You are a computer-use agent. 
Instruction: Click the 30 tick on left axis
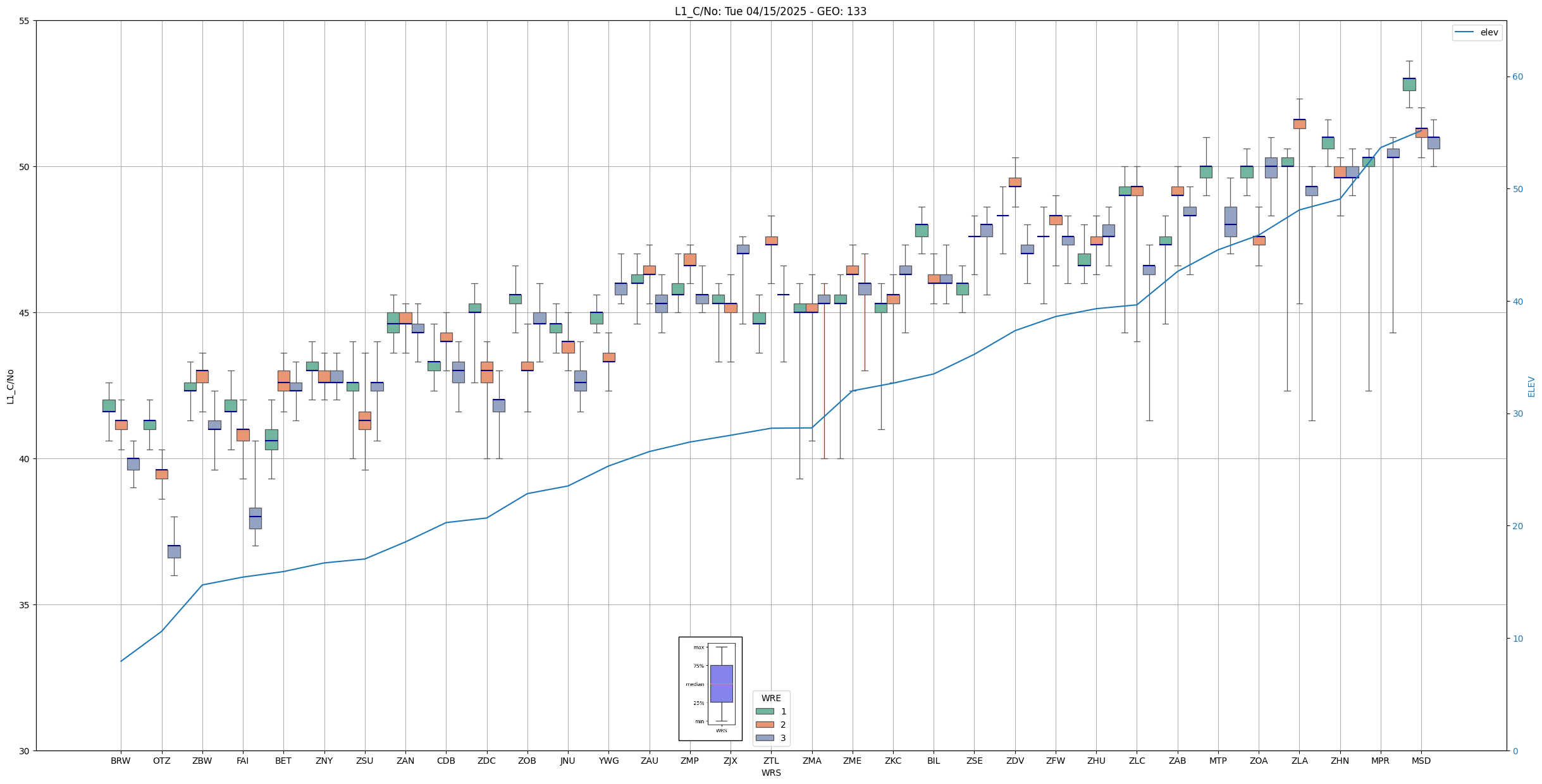[x=25, y=750]
